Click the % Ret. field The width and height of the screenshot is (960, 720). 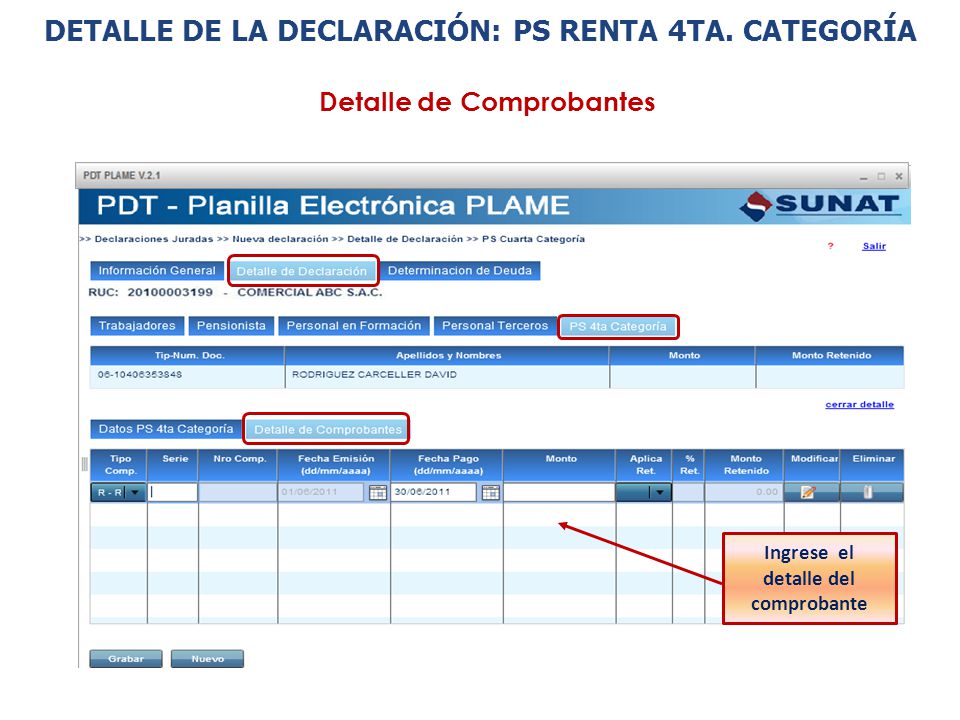pos(689,492)
